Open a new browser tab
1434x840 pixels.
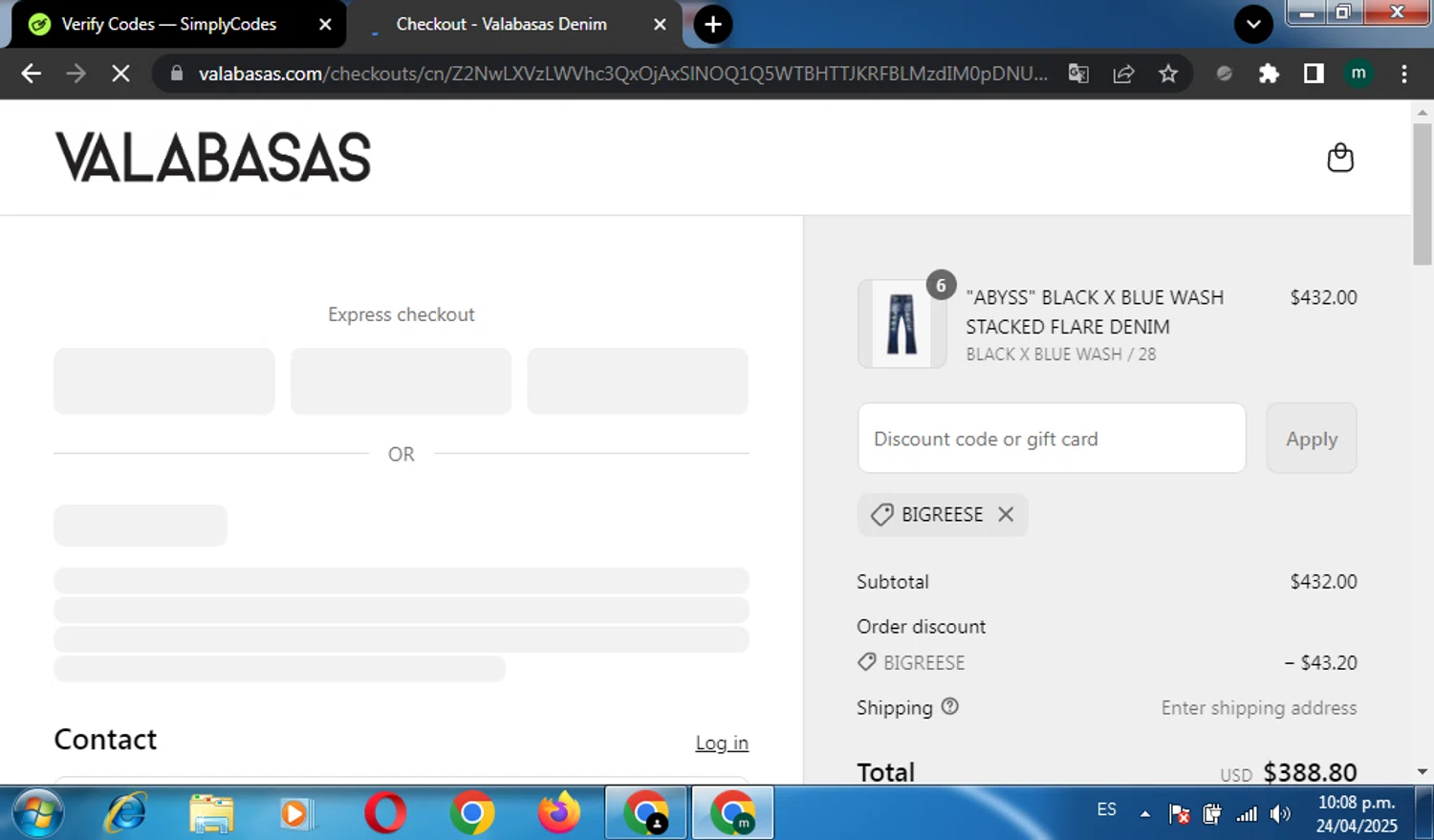[x=713, y=24]
